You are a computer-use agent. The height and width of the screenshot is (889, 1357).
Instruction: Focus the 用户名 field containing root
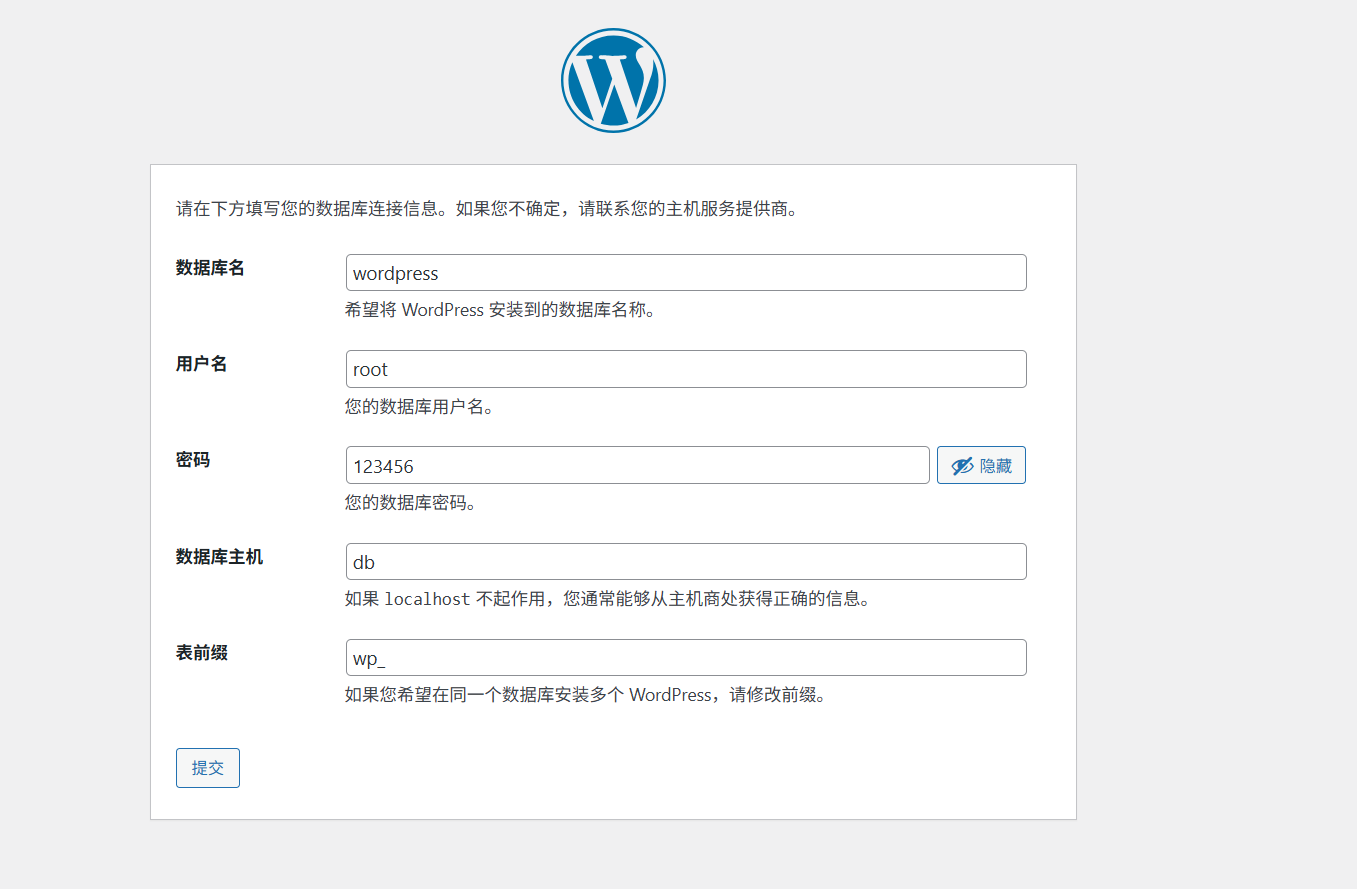pyautogui.click(x=686, y=369)
